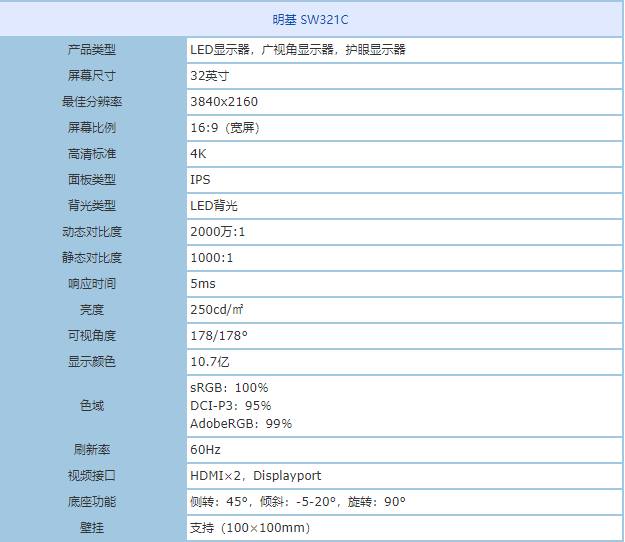Select the 静态对比度 label
The image size is (625, 542).
coord(92,257)
